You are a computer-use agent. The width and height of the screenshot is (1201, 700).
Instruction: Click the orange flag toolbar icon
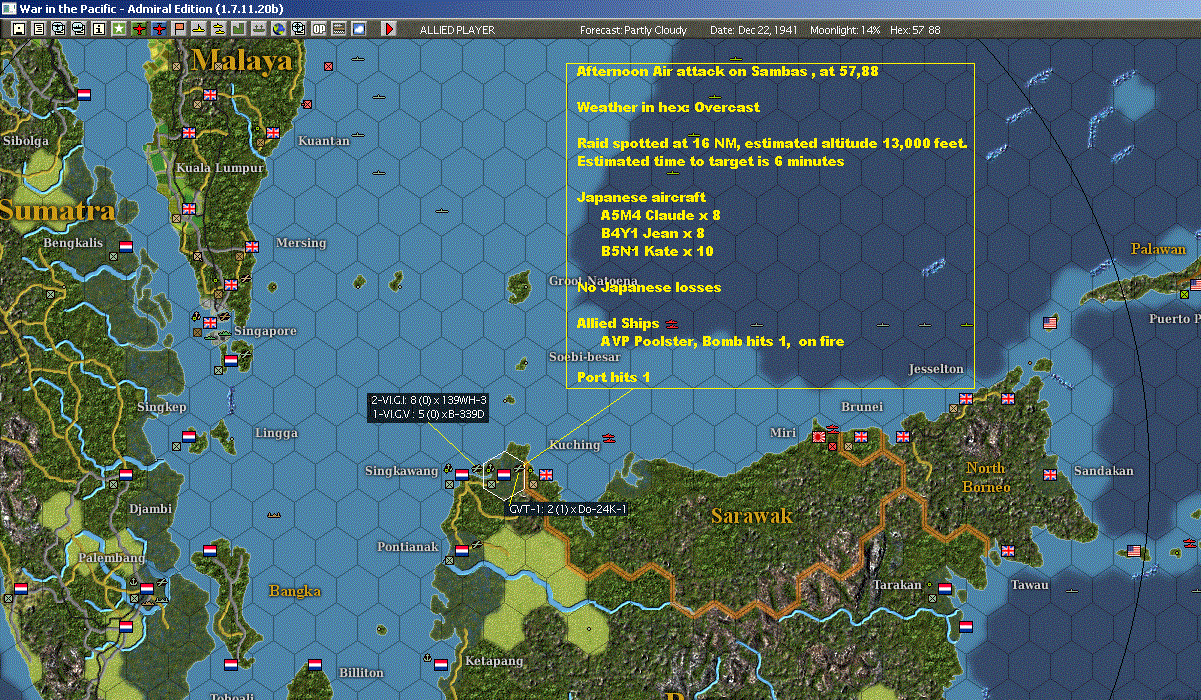(179, 29)
